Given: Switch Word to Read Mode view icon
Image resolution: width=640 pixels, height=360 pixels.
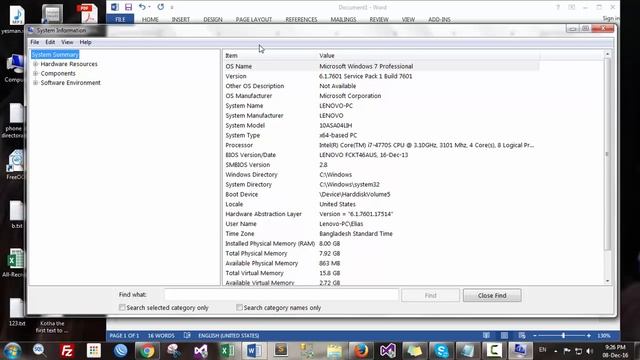Looking at the screenshot, I should pos(486,336).
